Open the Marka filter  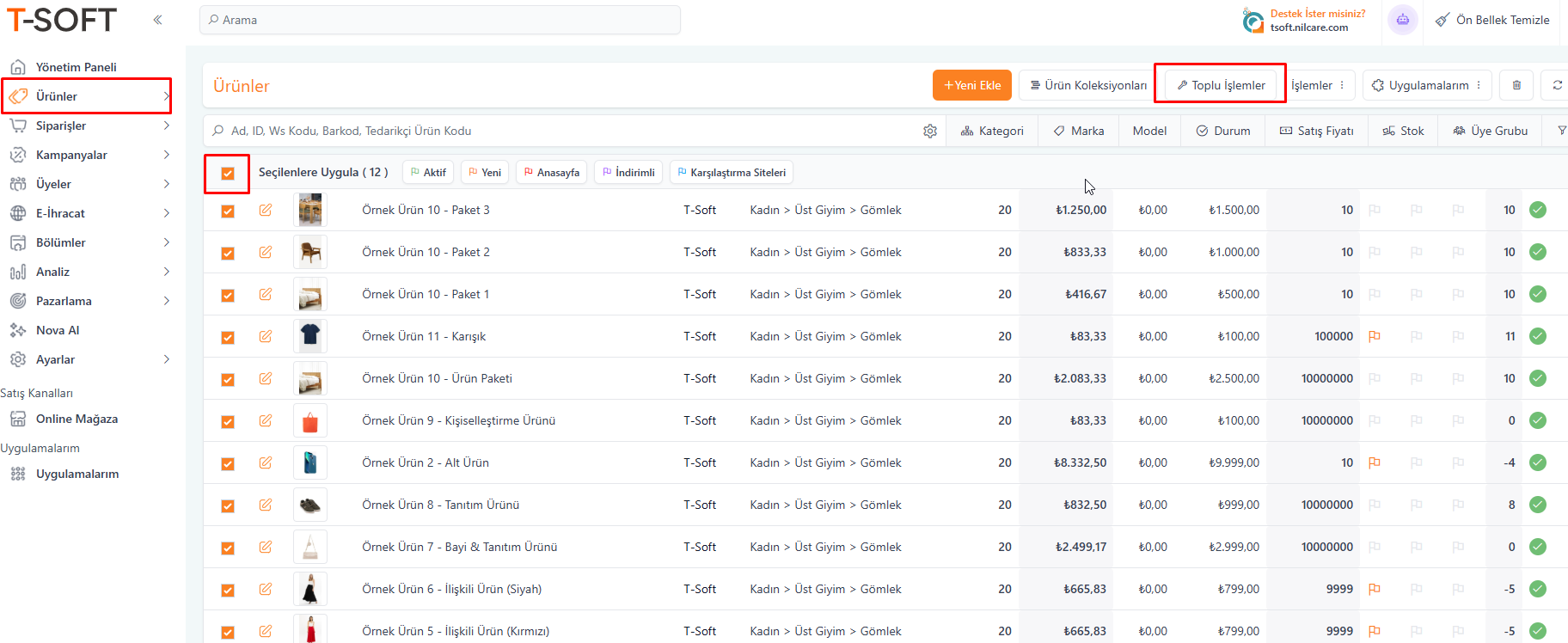click(1079, 131)
